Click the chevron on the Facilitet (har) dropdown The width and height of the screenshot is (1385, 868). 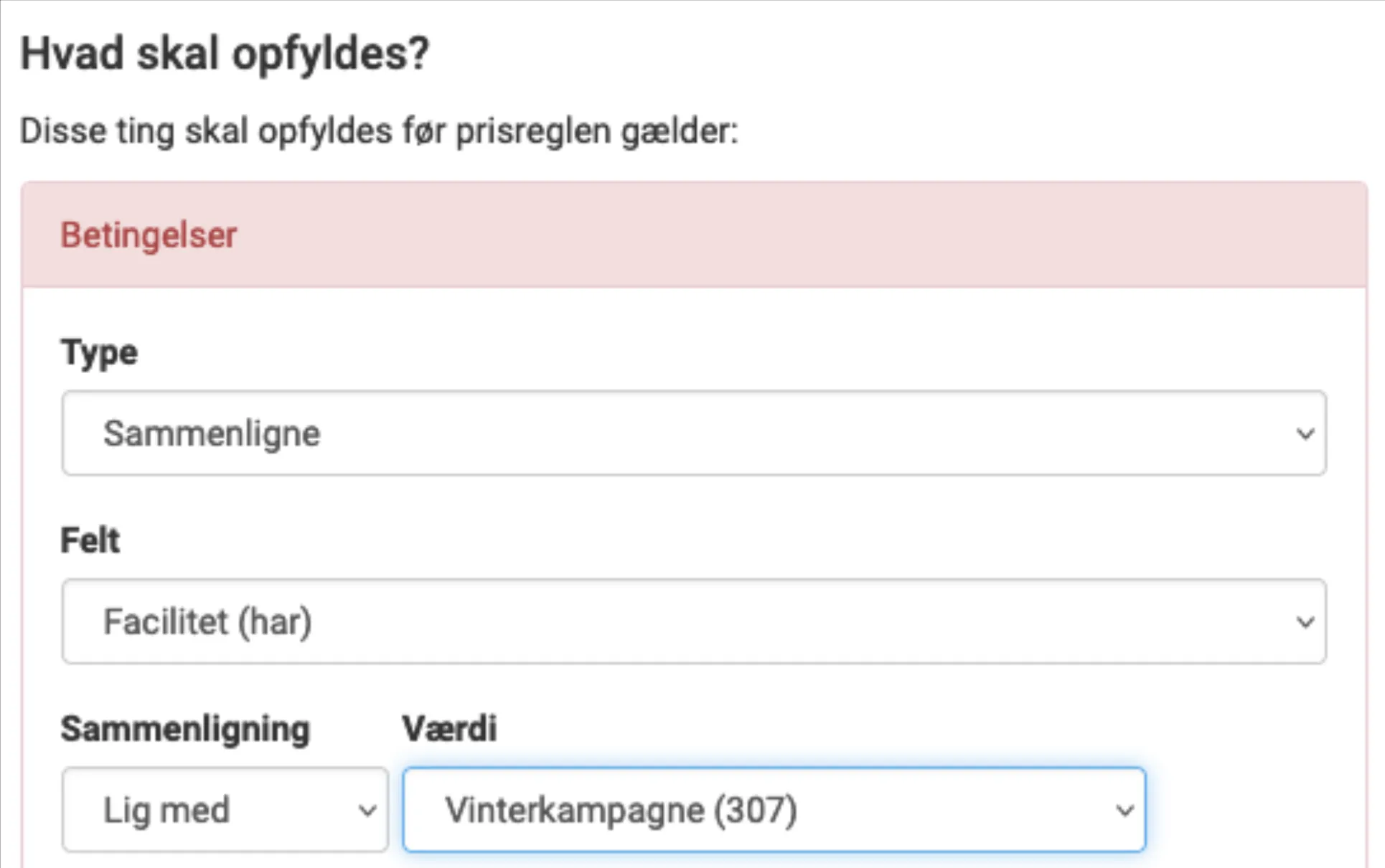(x=1305, y=621)
